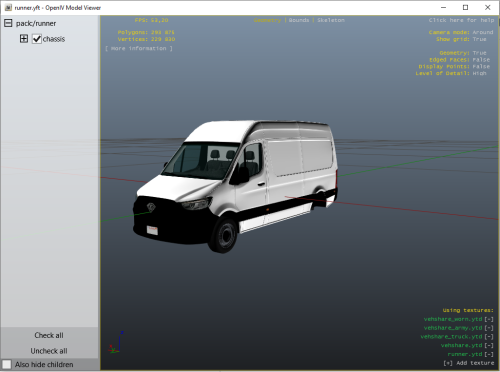The image size is (500, 372).
Task: Toggle Edged Faces value False
Action: click(x=481, y=60)
